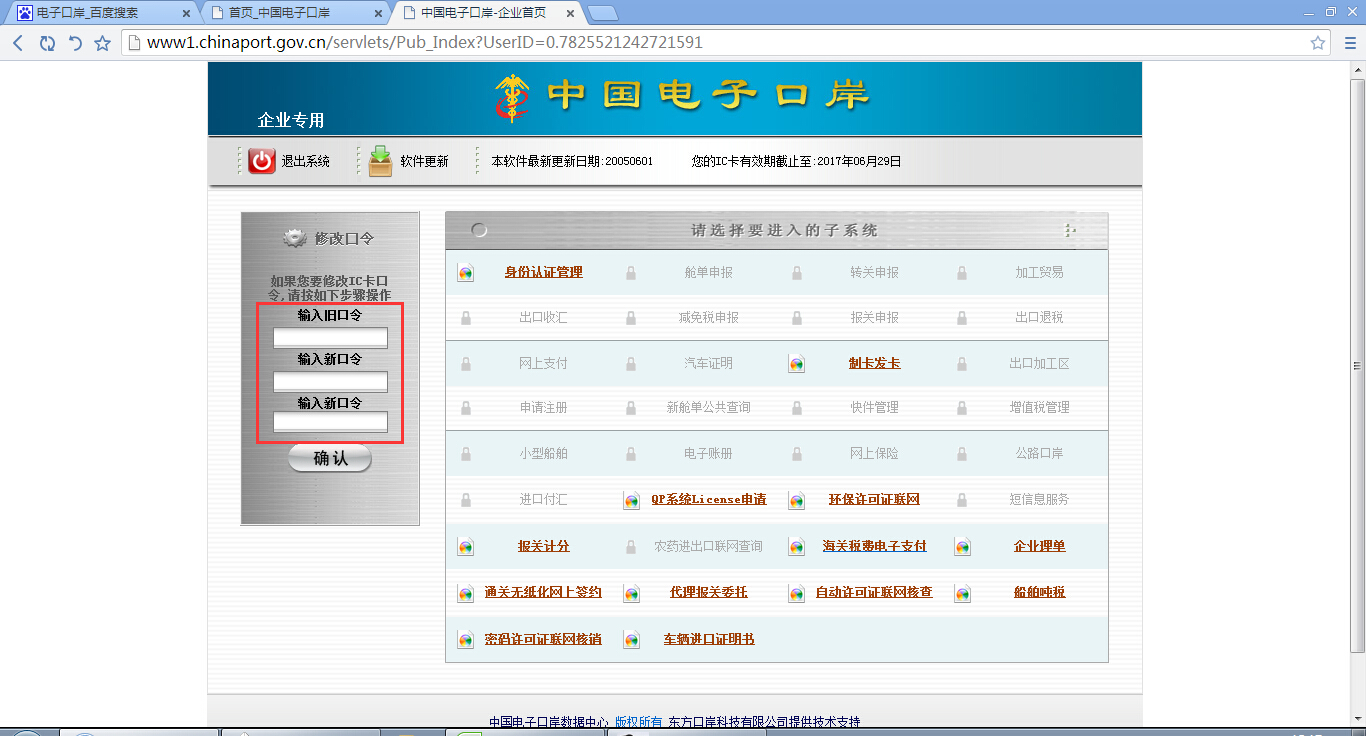Image resolution: width=1366 pixels, height=736 pixels.
Task: Open 制卡发卡 link
Action: tap(874, 363)
